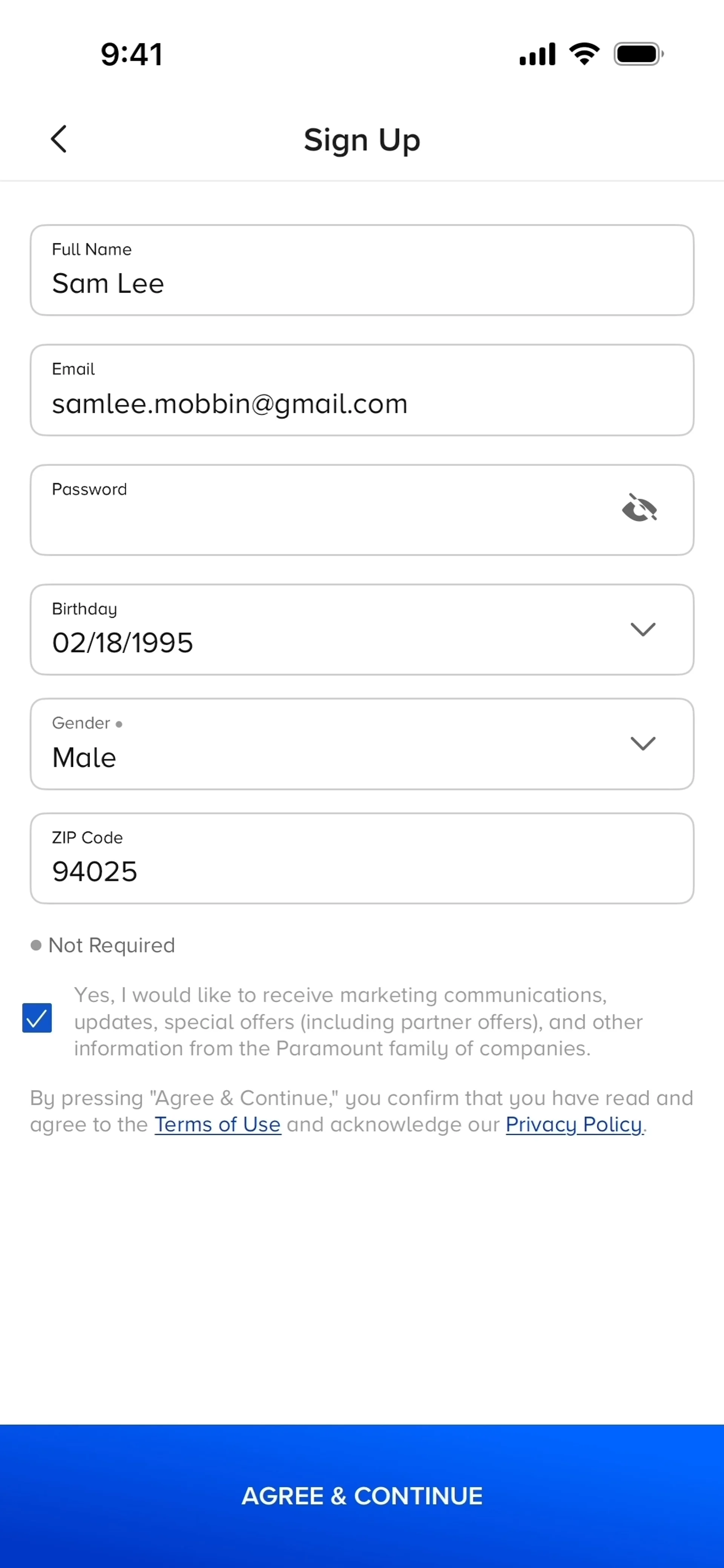Tap the Wi-Fi status icon
The height and width of the screenshot is (1568, 724).
(584, 54)
